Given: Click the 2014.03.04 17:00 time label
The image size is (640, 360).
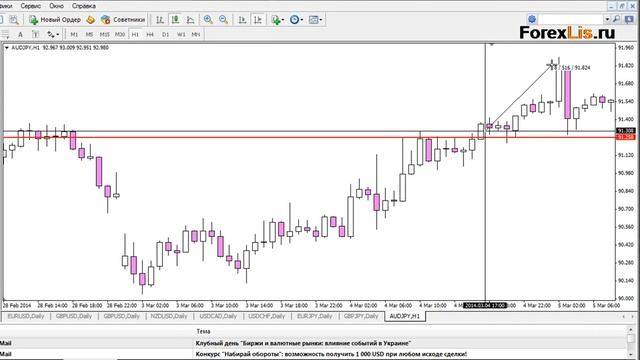Looking at the screenshot, I should (x=485, y=305).
